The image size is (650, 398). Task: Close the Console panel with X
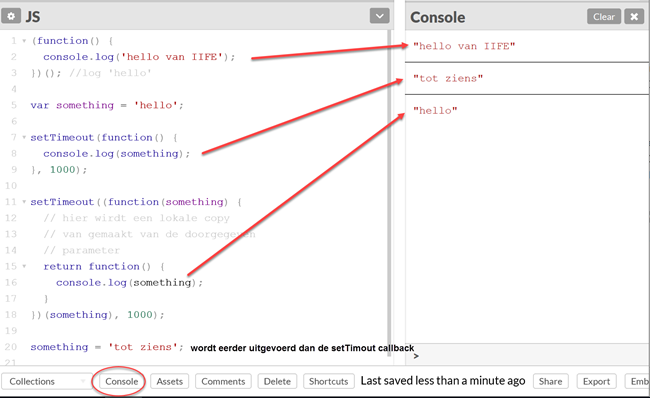point(634,17)
